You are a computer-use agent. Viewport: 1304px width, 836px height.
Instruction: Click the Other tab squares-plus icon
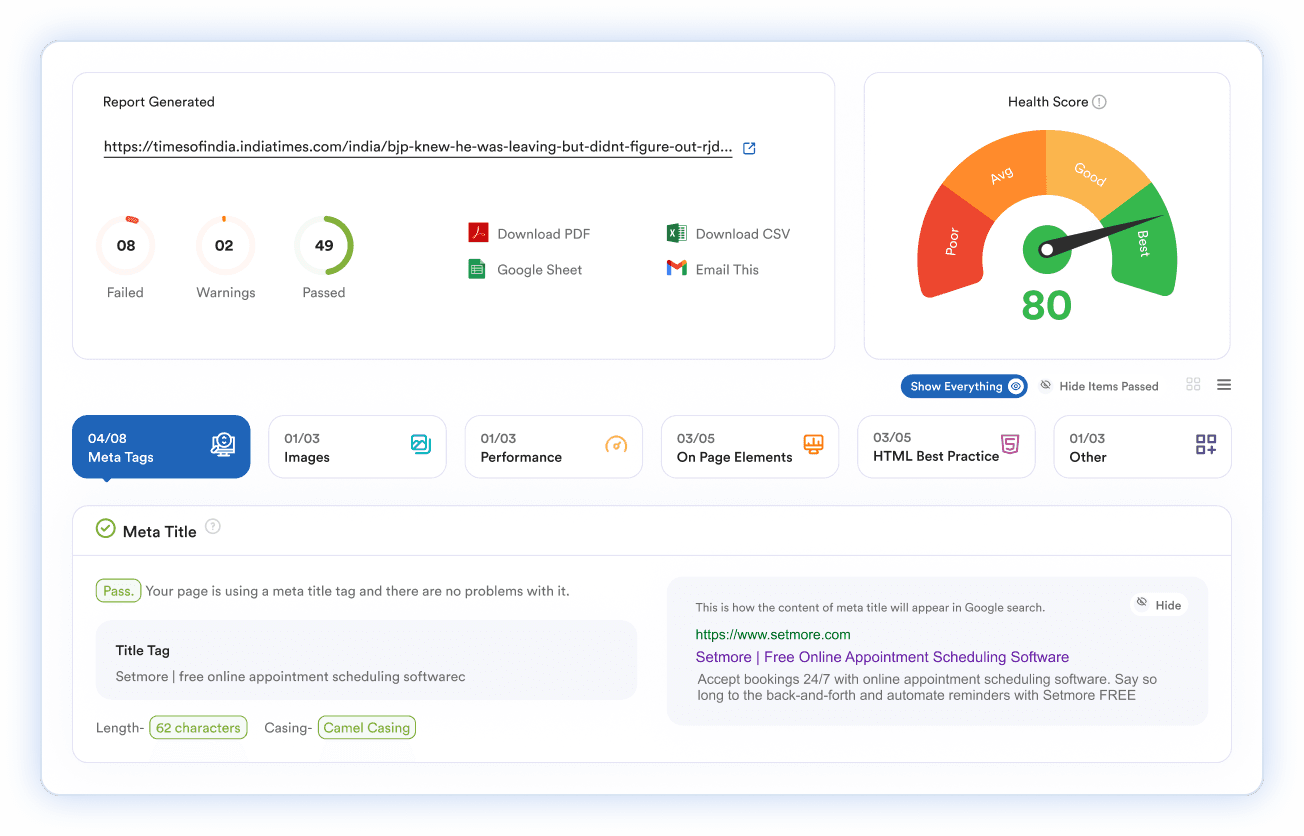[1206, 445]
